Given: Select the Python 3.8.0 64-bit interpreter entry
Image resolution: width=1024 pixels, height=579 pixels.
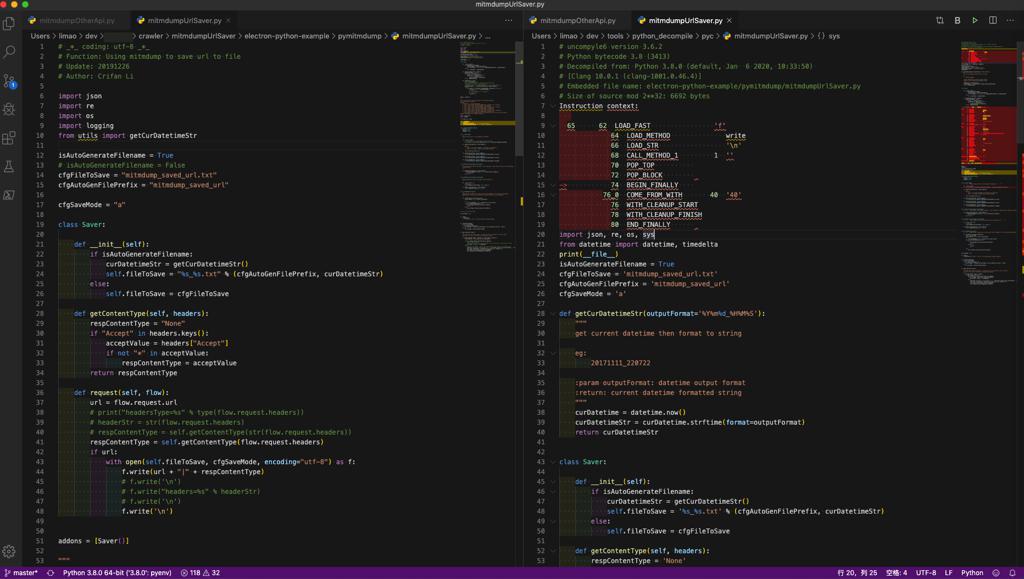Looking at the screenshot, I should click(x=117, y=572).
